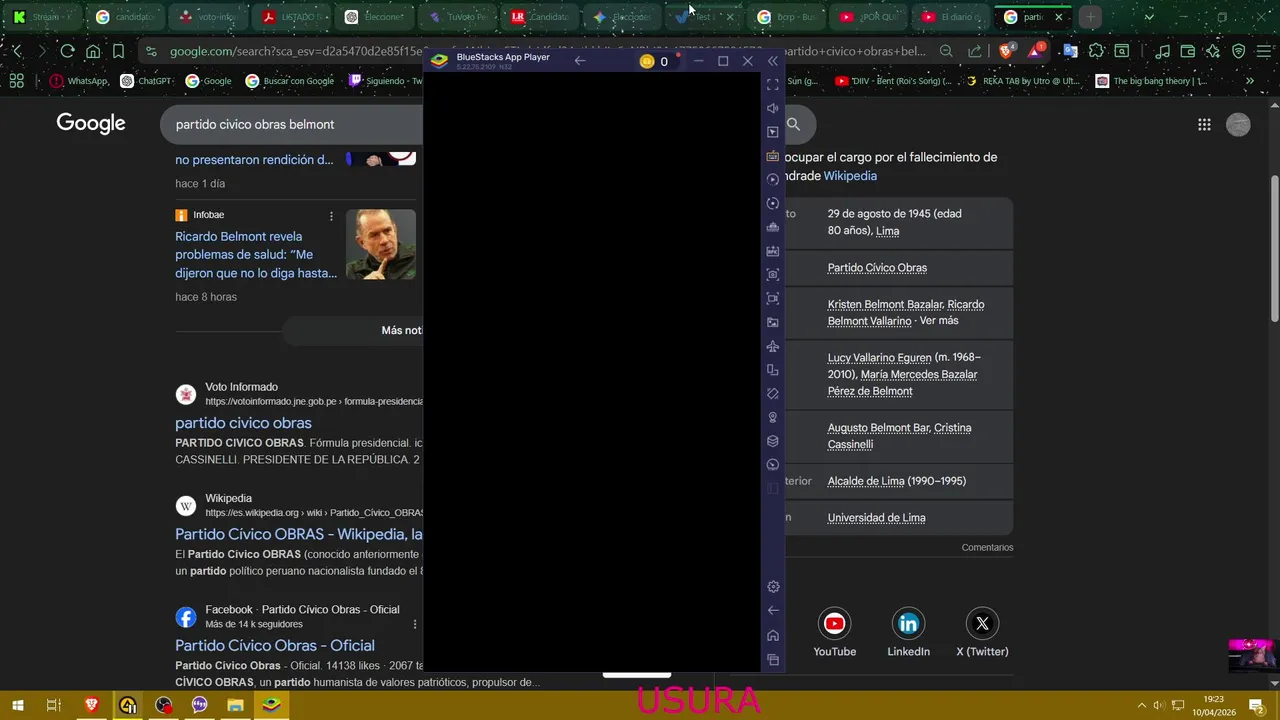This screenshot has width=1280, height=720.
Task: Switch to the 'Stream' browser tab
Action: (x=40, y=17)
